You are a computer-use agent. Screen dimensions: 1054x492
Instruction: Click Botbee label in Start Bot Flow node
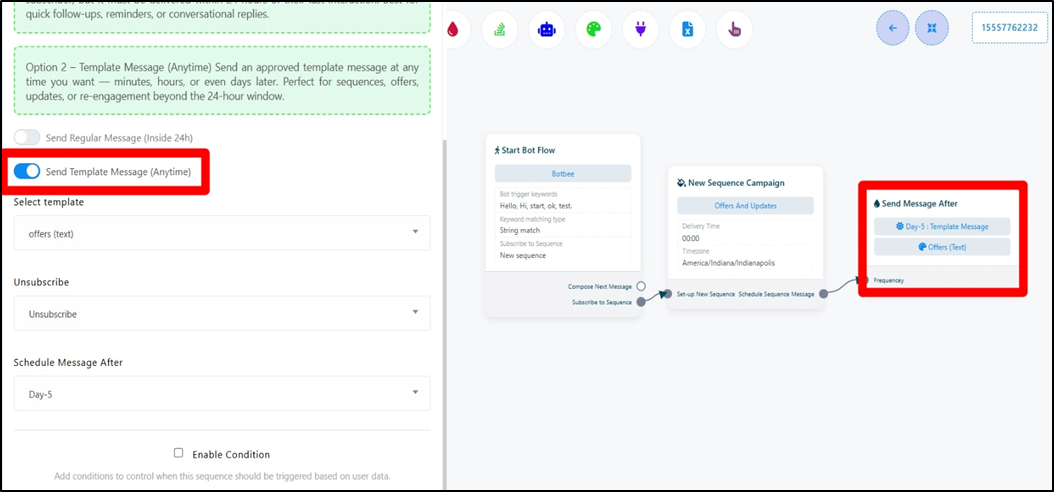tap(563, 173)
